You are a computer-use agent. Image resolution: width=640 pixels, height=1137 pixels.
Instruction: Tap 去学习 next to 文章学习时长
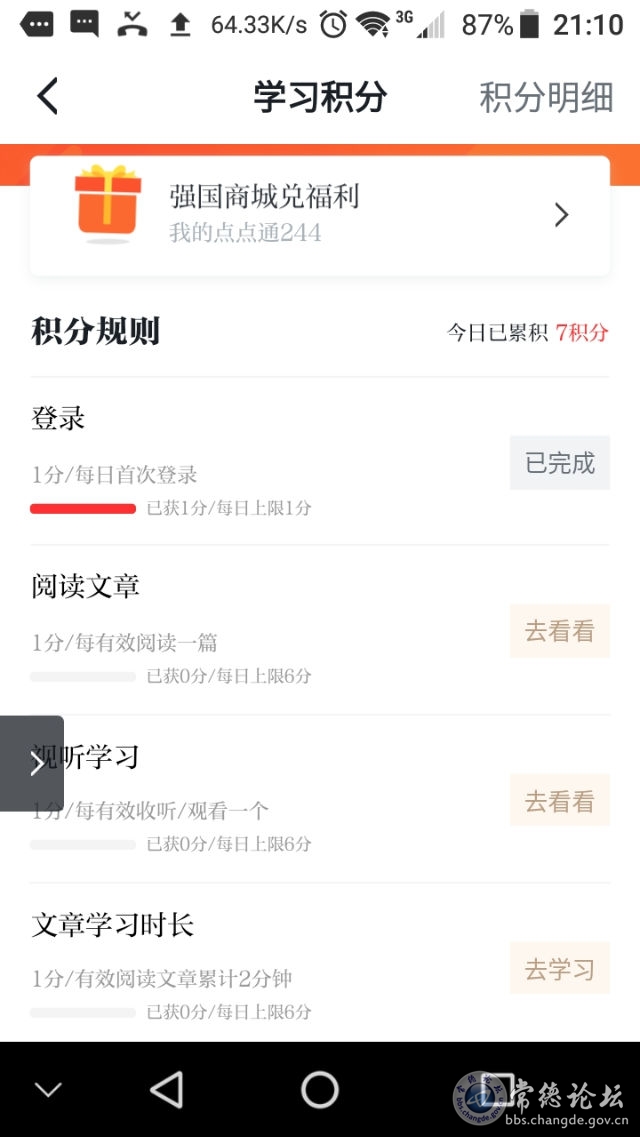click(560, 968)
